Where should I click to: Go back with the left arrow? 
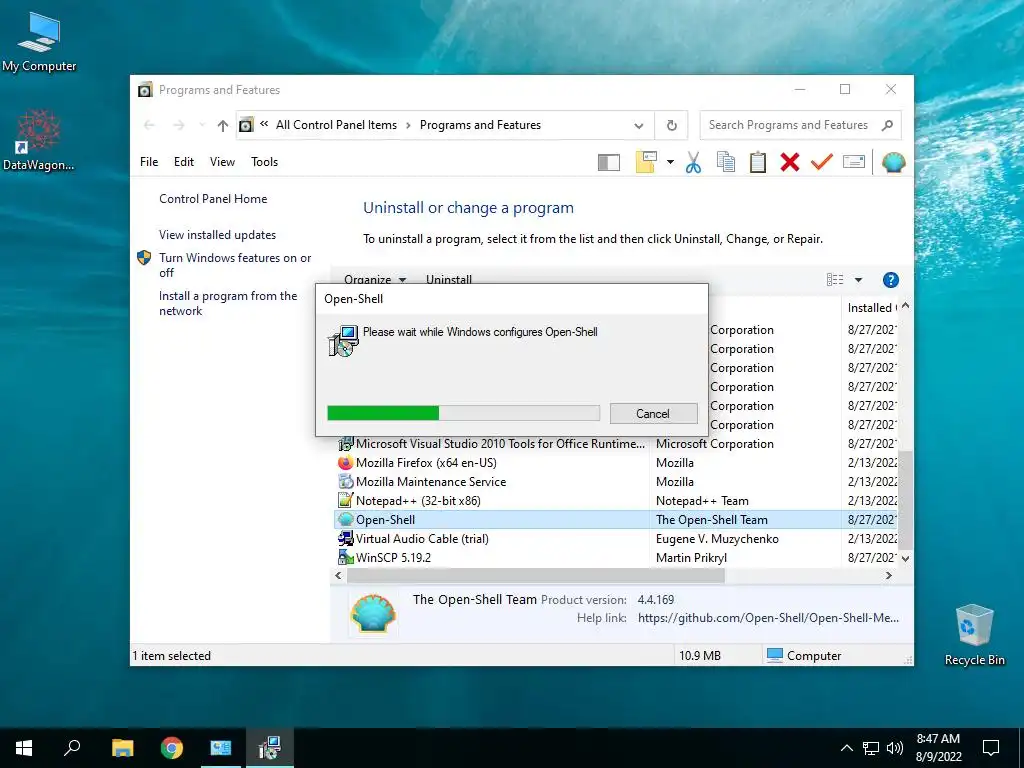(150, 125)
